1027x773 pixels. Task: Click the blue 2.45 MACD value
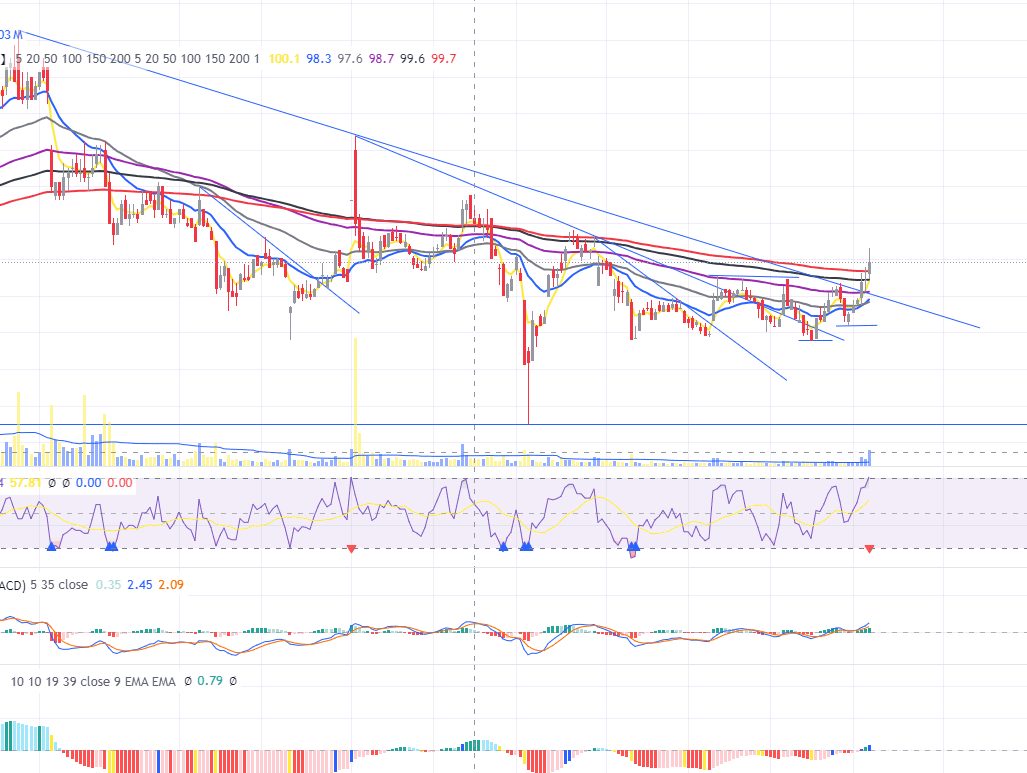point(140,584)
